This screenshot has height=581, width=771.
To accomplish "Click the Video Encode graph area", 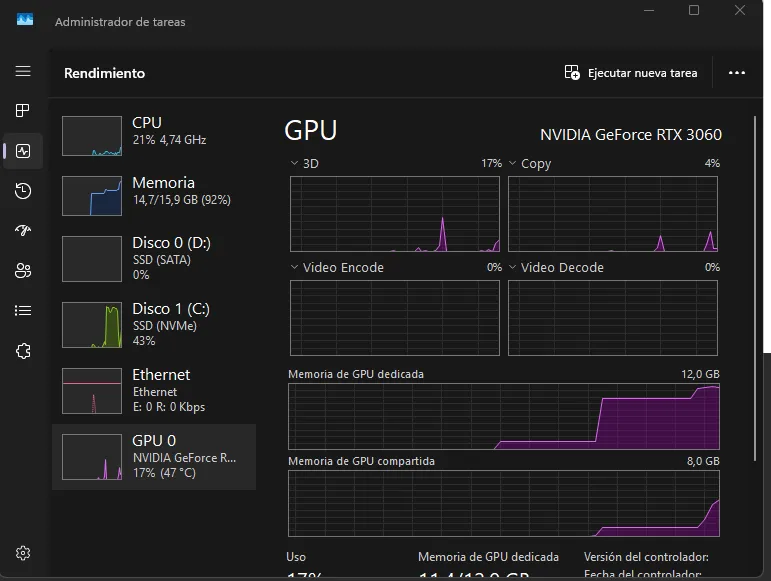I will point(395,318).
